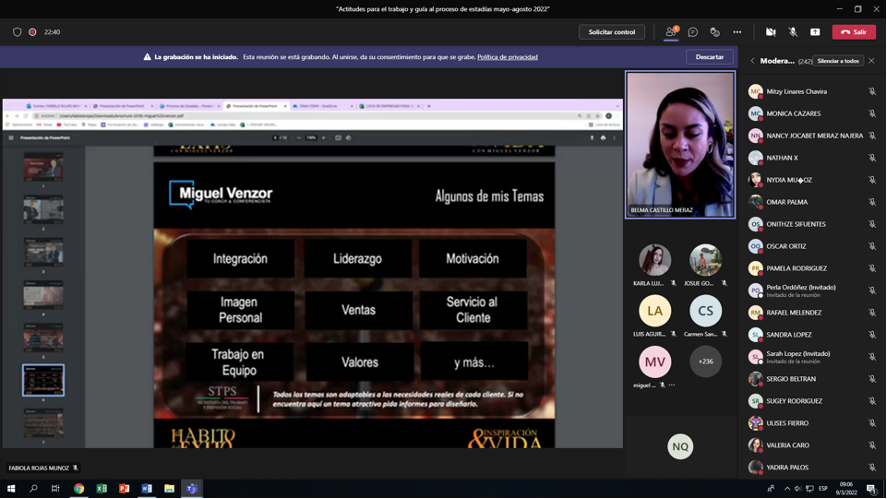Click the taskbar volume icon
This screenshot has width=887, height=499.
click(x=798, y=489)
